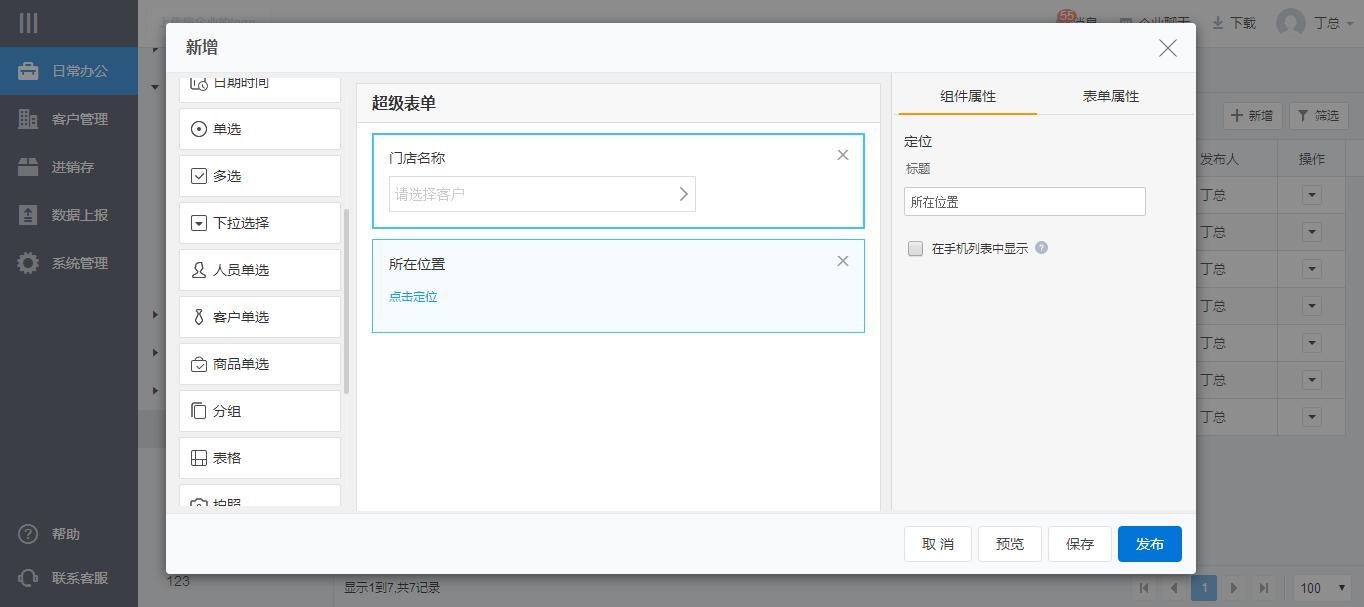The image size is (1364, 607).
Task: Switch to the 组件属性 tab
Action: pyautogui.click(x=967, y=96)
